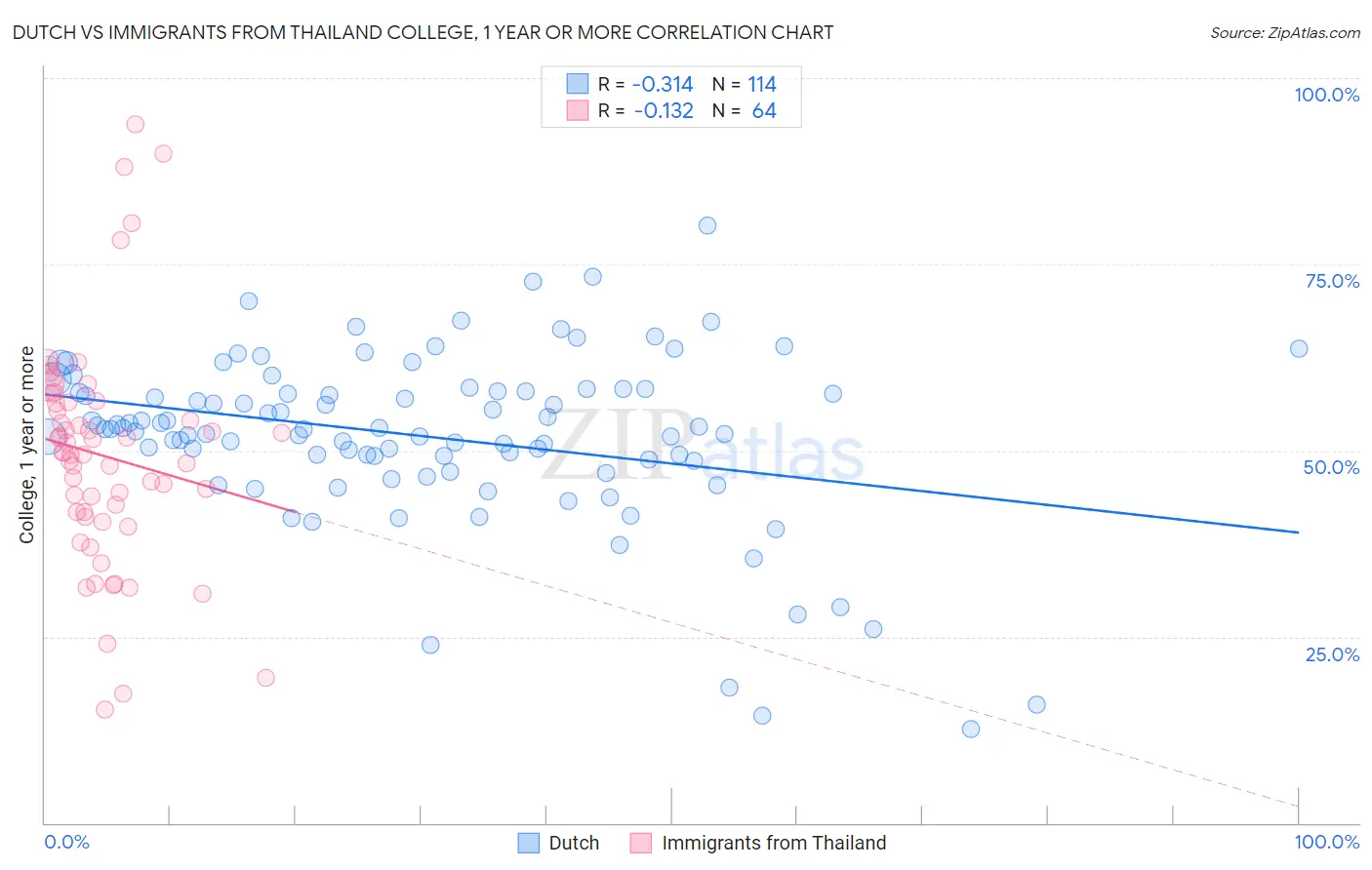Click the College, 1 year or more axis title
Screen dimensions: 1372x870
point(27,446)
